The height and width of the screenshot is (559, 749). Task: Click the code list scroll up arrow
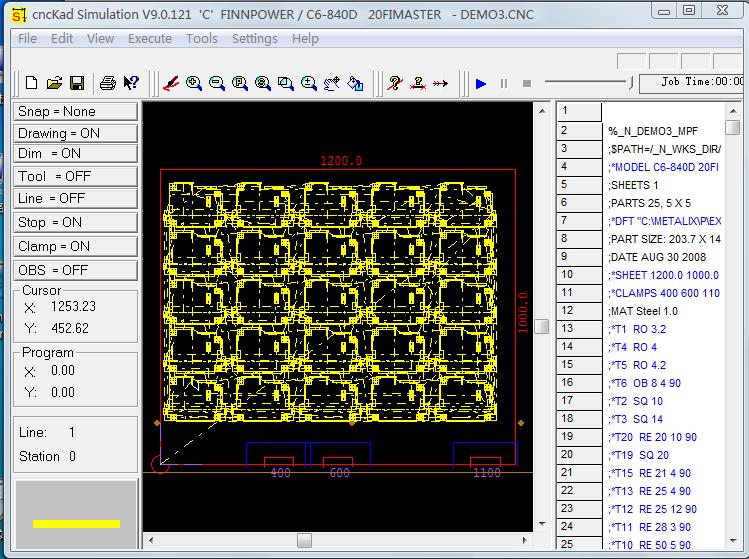coord(733,111)
